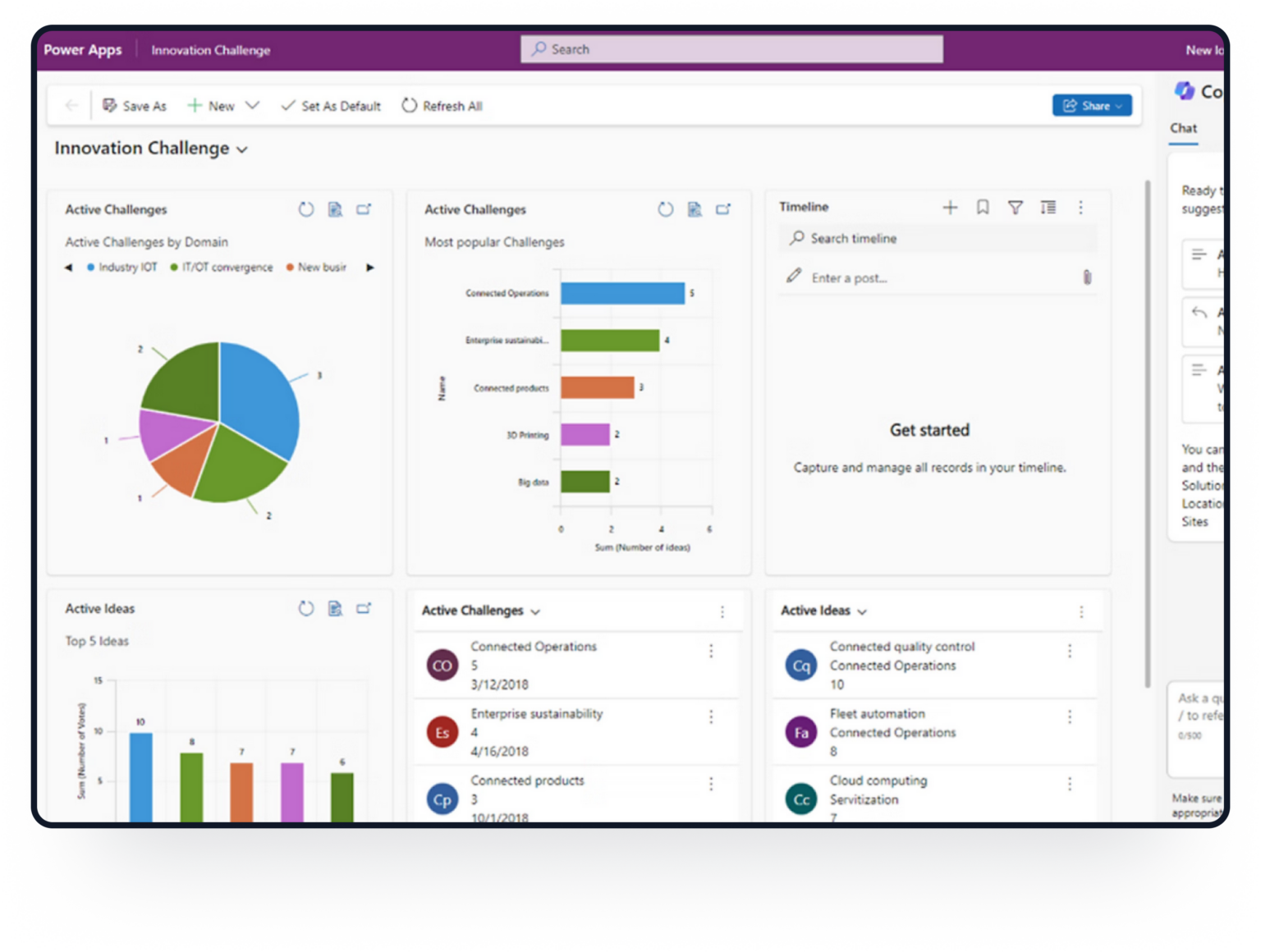Click the timeline bookmark icon
The height and width of the screenshot is (952, 1261).
[x=983, y=207]
